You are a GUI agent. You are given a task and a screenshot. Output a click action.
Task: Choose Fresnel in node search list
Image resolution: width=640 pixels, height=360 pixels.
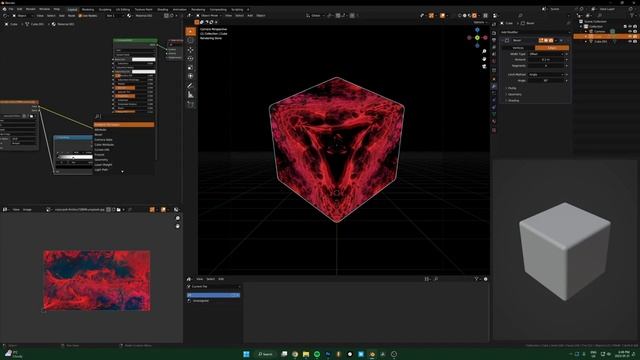click(99, 155)
